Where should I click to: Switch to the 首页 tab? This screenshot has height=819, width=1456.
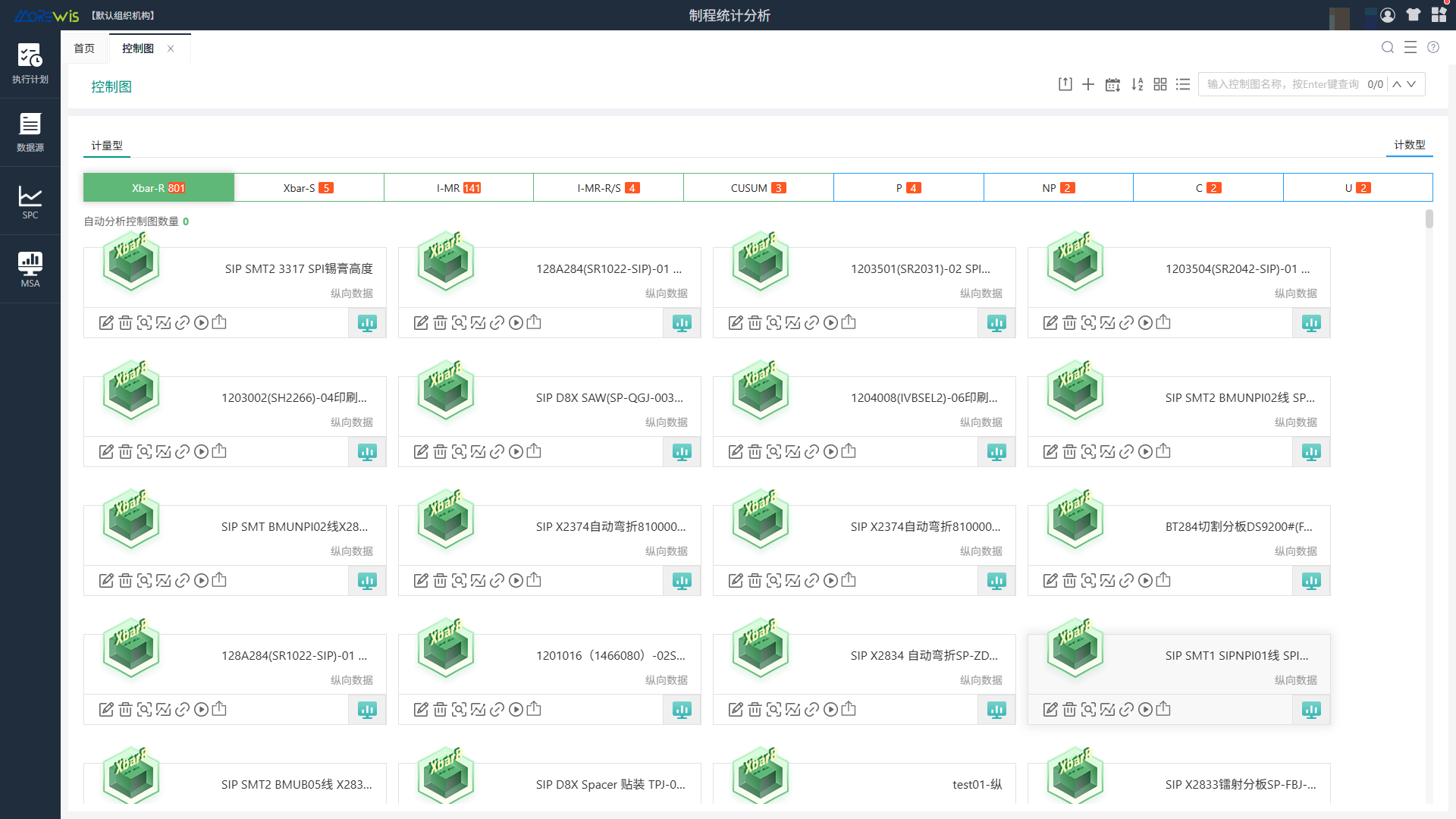point(84,49)
